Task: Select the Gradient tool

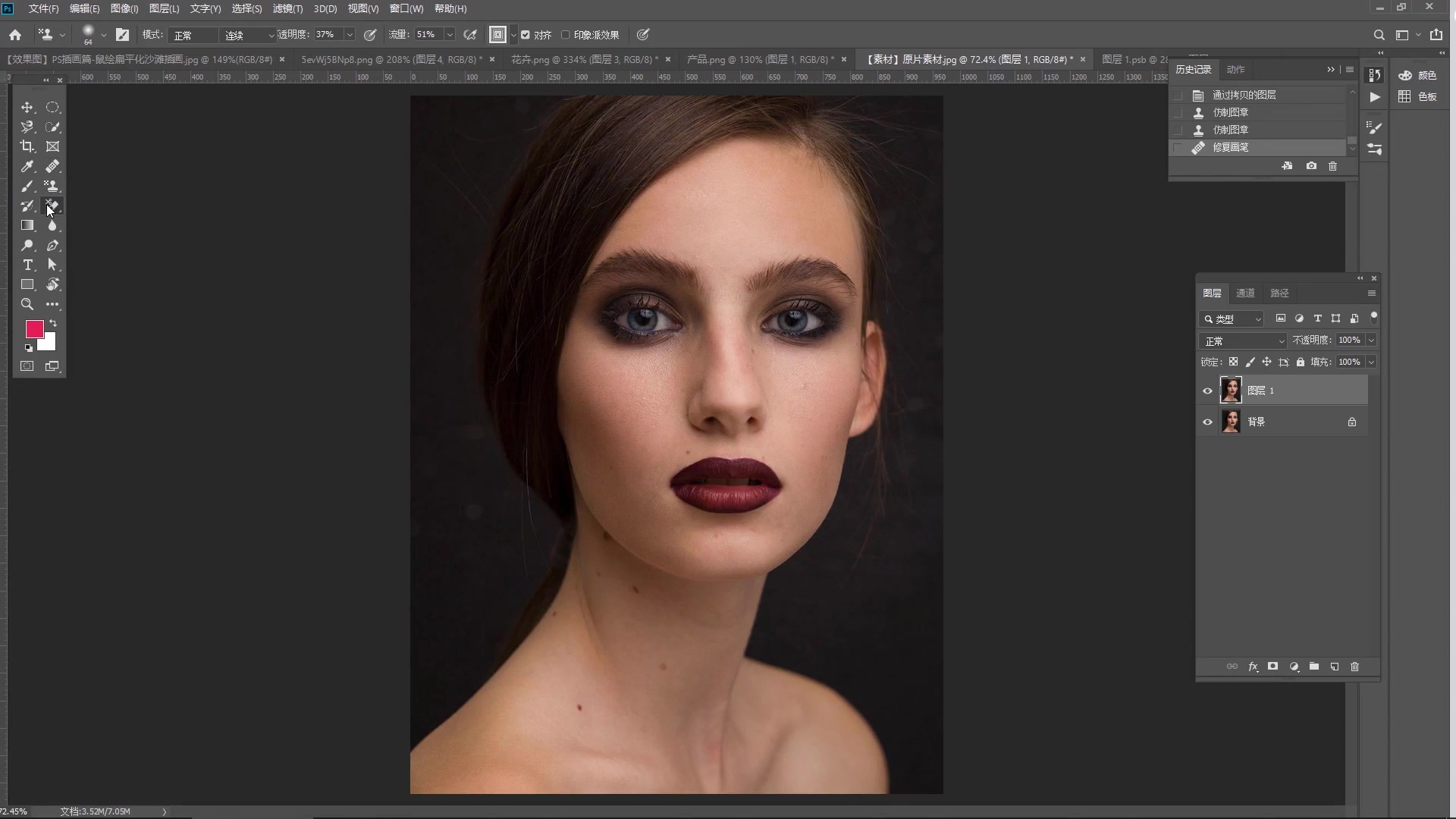Action: coord(27,225)
